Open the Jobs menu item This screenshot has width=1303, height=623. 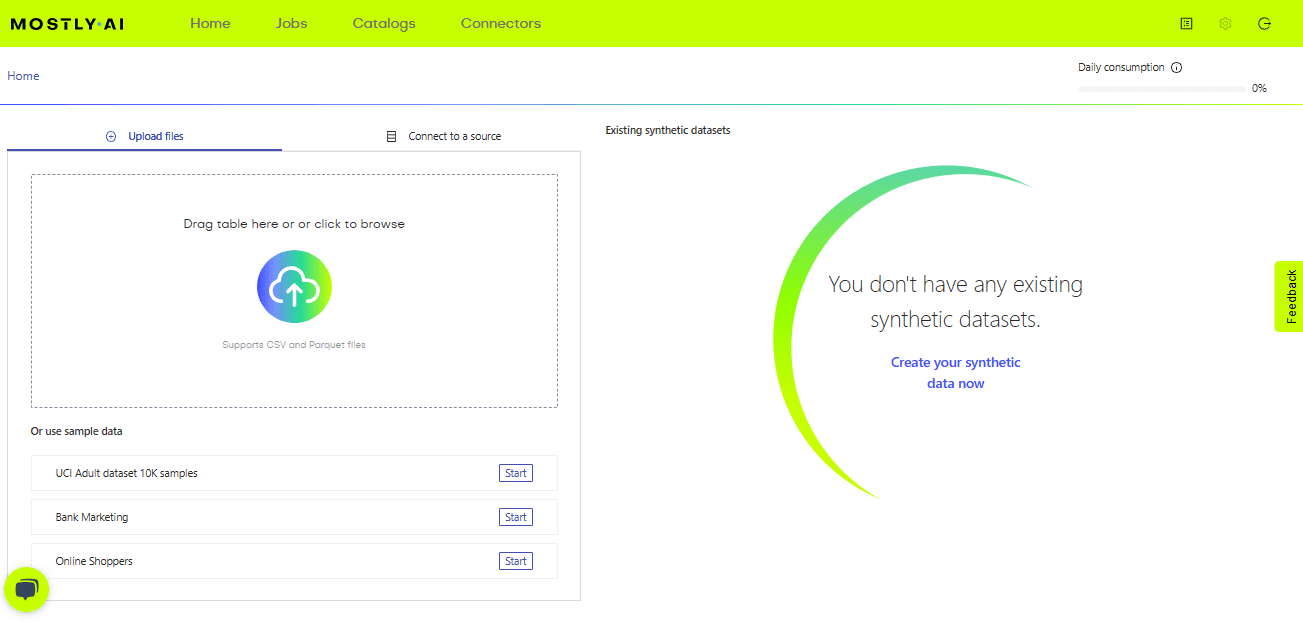click(292, 23)
